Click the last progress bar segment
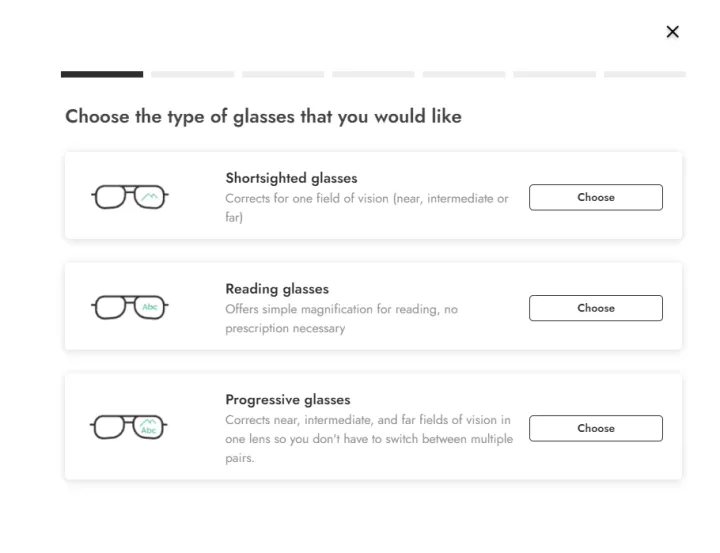This screenshot has height=553, width=720. click(645, 74)
